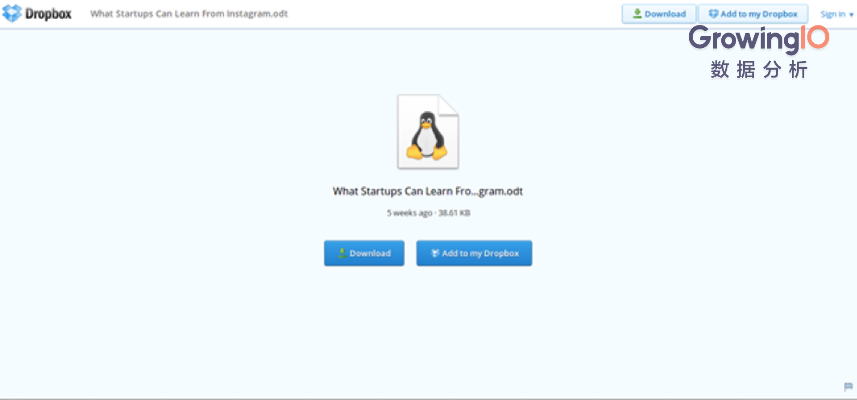Click the GrowingIO logo watermark
Viewport: 857px width, 400px height.
click(759, 39)
